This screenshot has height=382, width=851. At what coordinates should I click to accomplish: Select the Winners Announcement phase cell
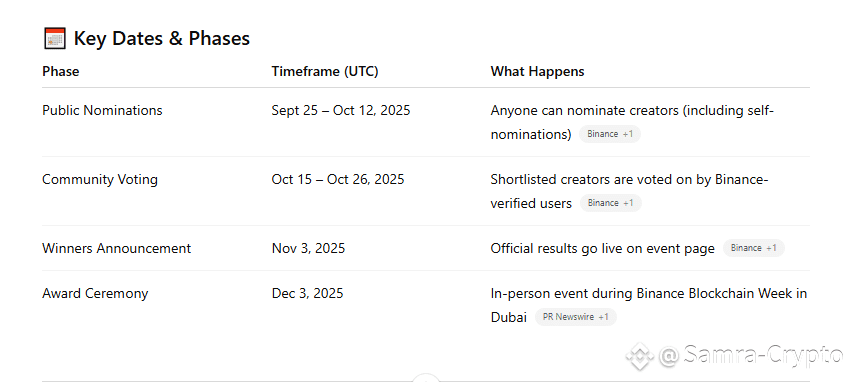pos(117,248)
